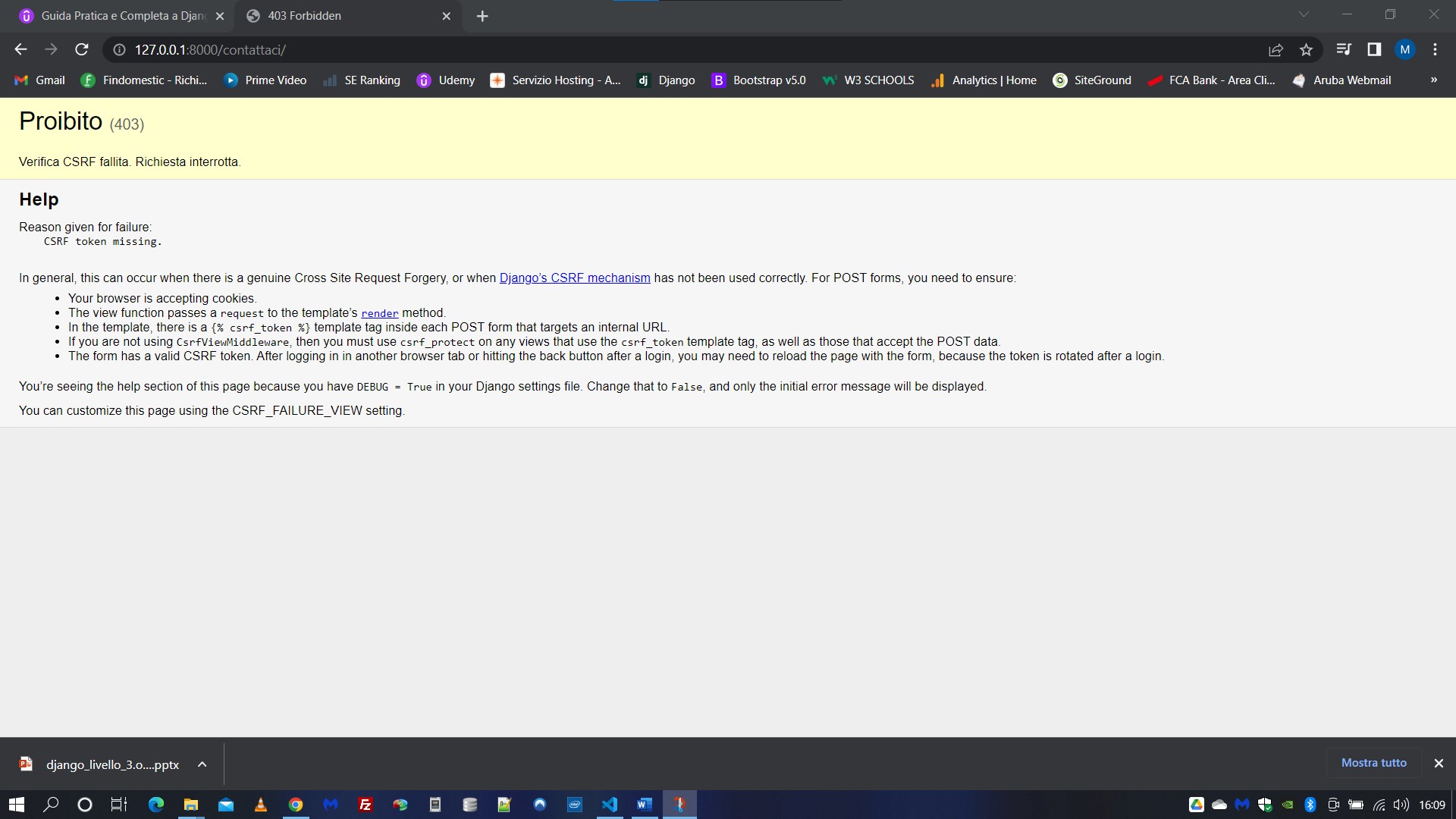
Task: Reload the 403 Forbidden page
Action: pyautogui.click(x=82, y=49)
